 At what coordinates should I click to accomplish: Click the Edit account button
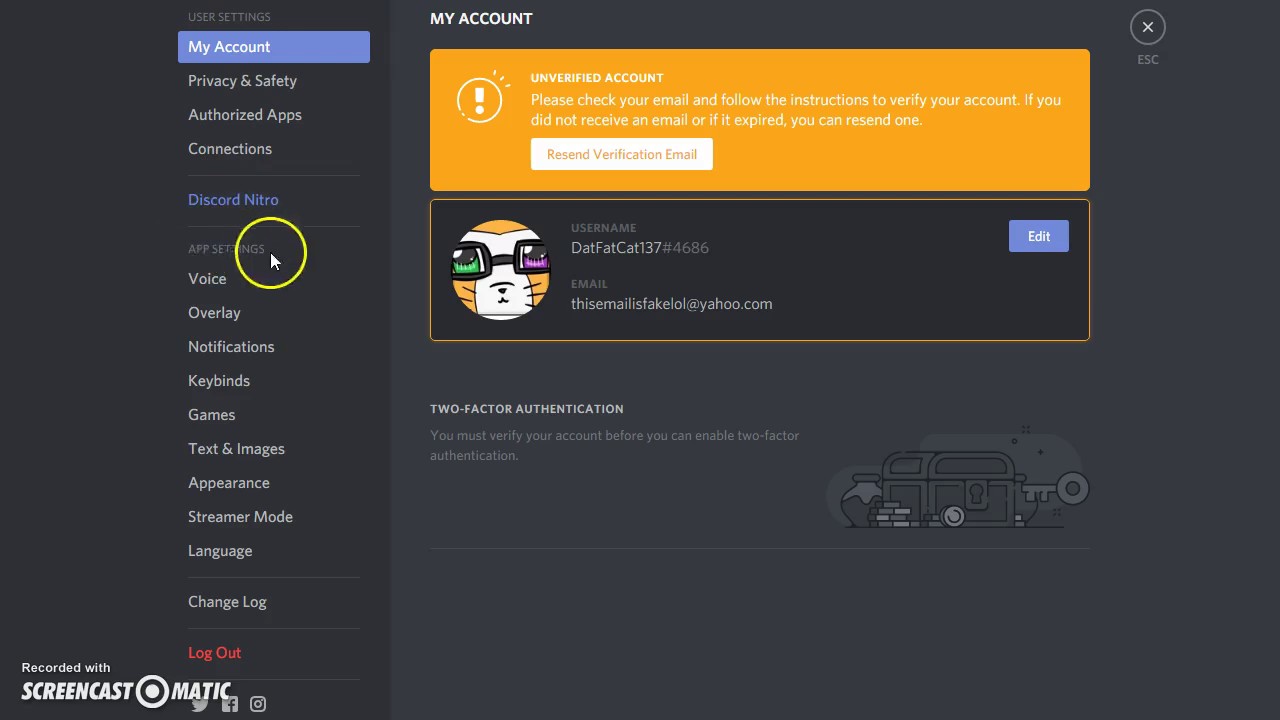tap(1039, 236)
